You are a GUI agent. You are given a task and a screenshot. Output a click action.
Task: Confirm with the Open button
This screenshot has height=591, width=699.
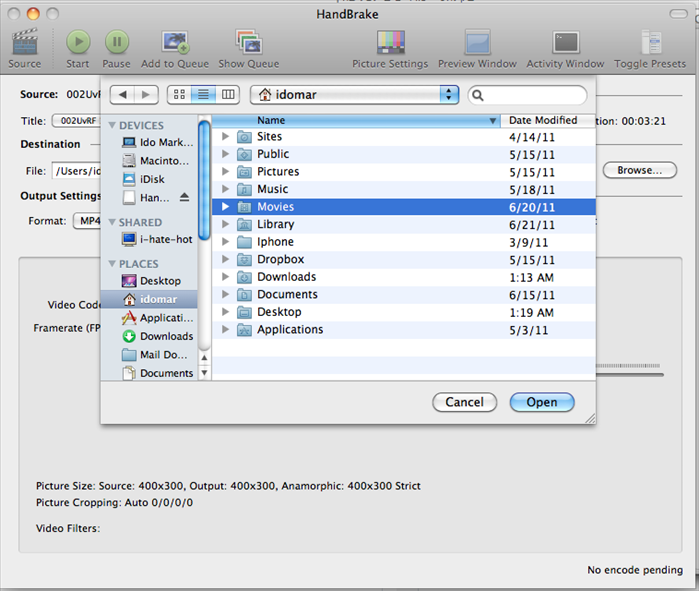tap(542, 402)
